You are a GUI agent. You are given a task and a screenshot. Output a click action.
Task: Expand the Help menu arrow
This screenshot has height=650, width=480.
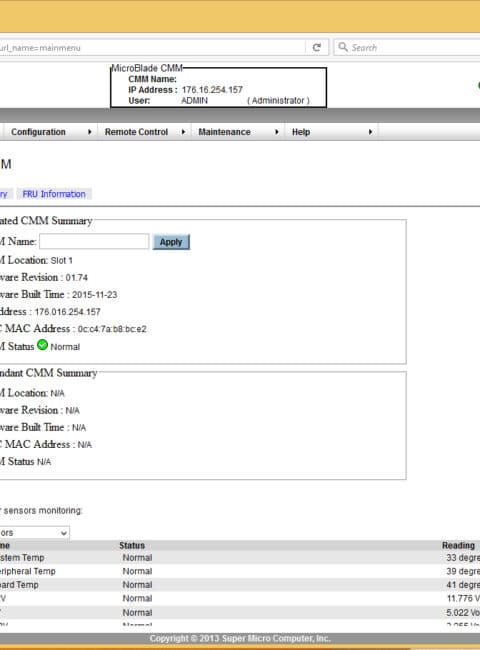click(370, 132)
